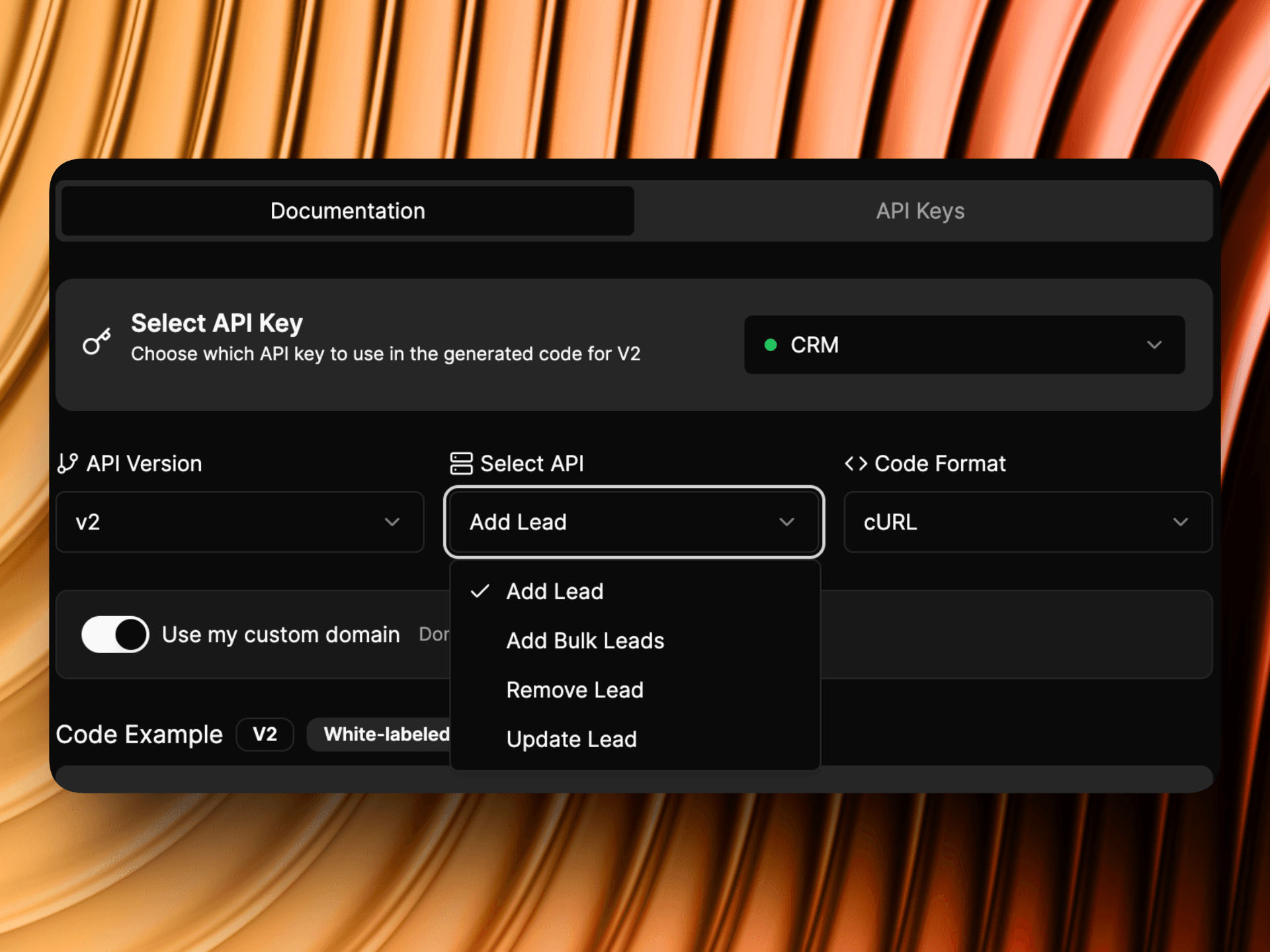Screen dimensions: 1270x952
Task: Switch to the Documentation tab
Action: 347,211
